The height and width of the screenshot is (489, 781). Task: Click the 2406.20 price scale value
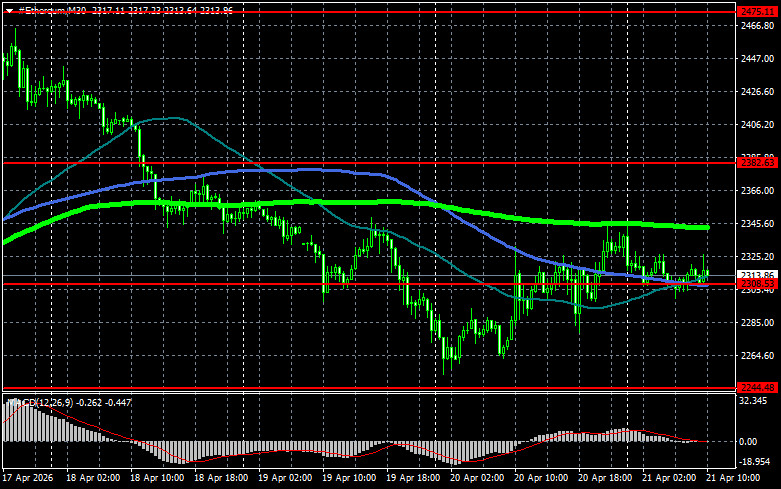tap(758, 124)
